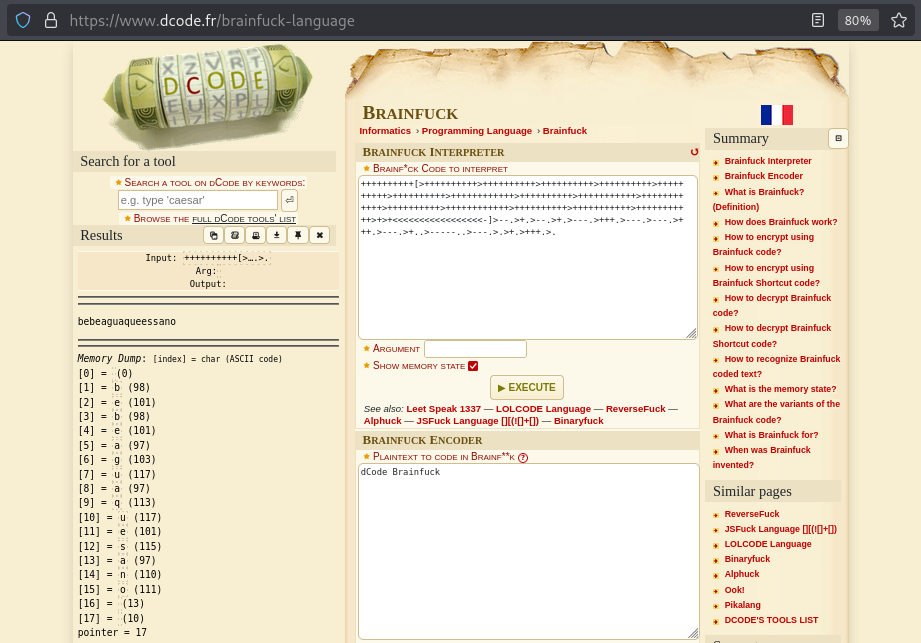This screenshot has width=921, height=643.
Task: Bookmark this page with the star icon
Action: (x=899, y=21)
